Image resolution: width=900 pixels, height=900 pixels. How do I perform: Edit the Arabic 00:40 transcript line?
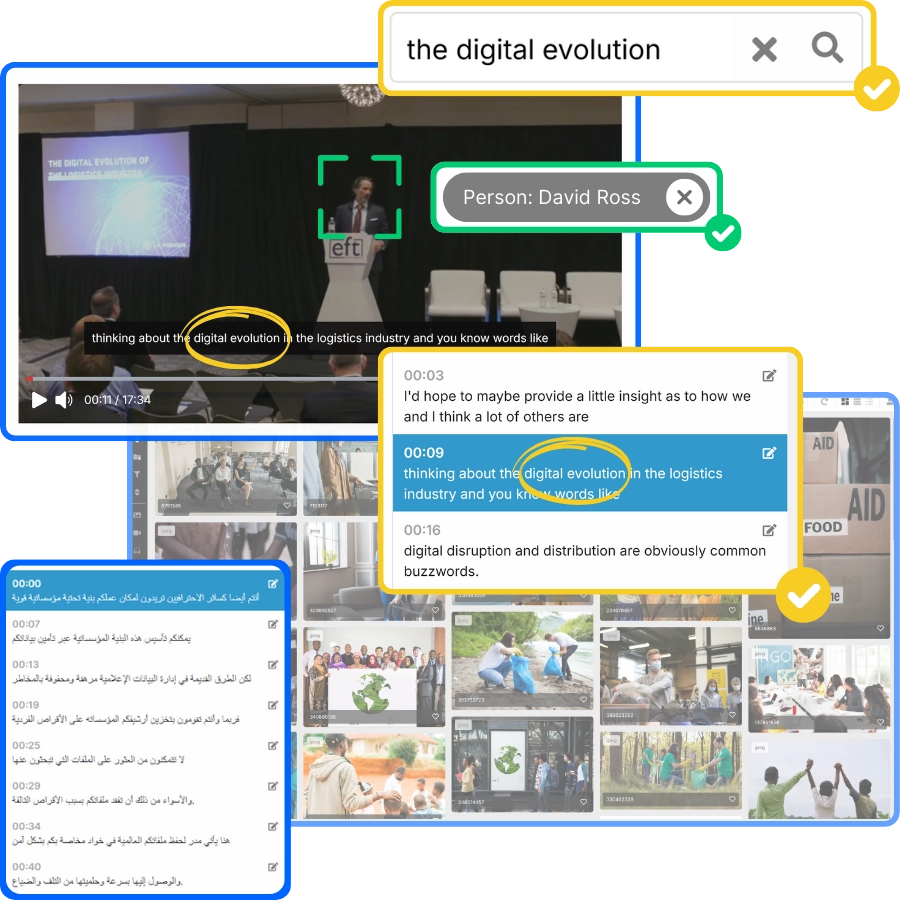[273, 867]
